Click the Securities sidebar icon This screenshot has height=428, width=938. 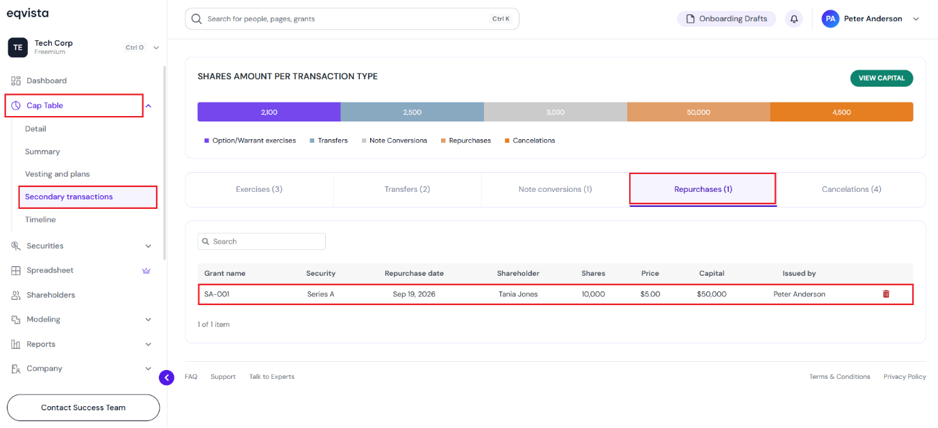tap(16, 246)
